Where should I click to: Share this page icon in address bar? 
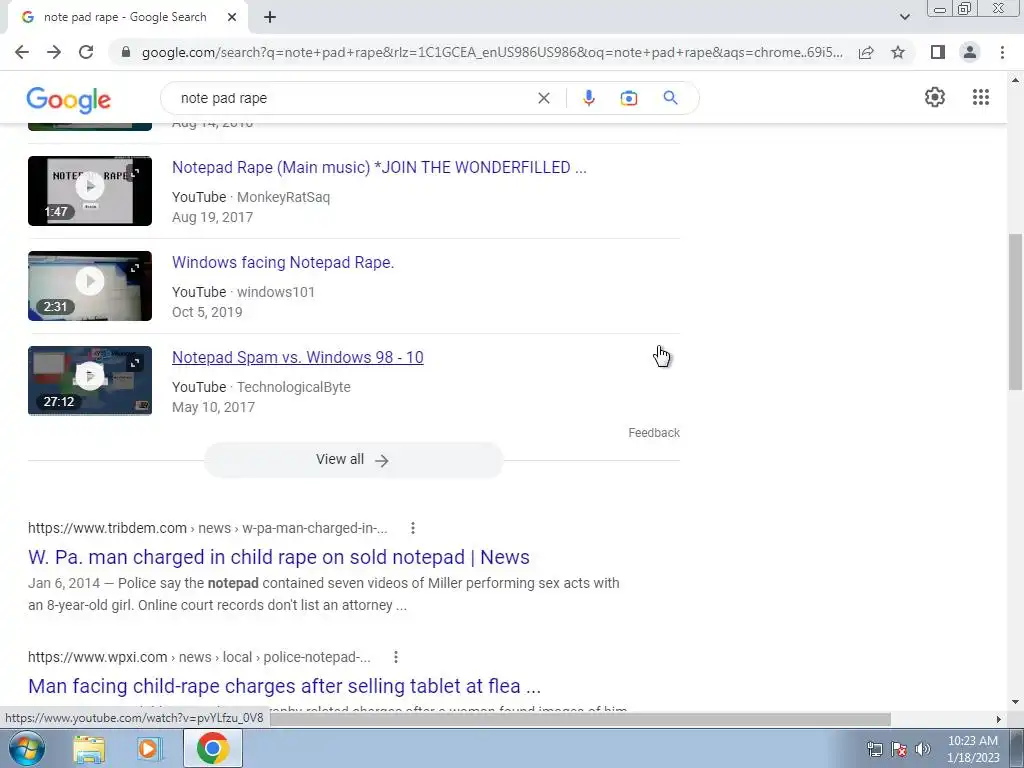(x=866, y=52)
